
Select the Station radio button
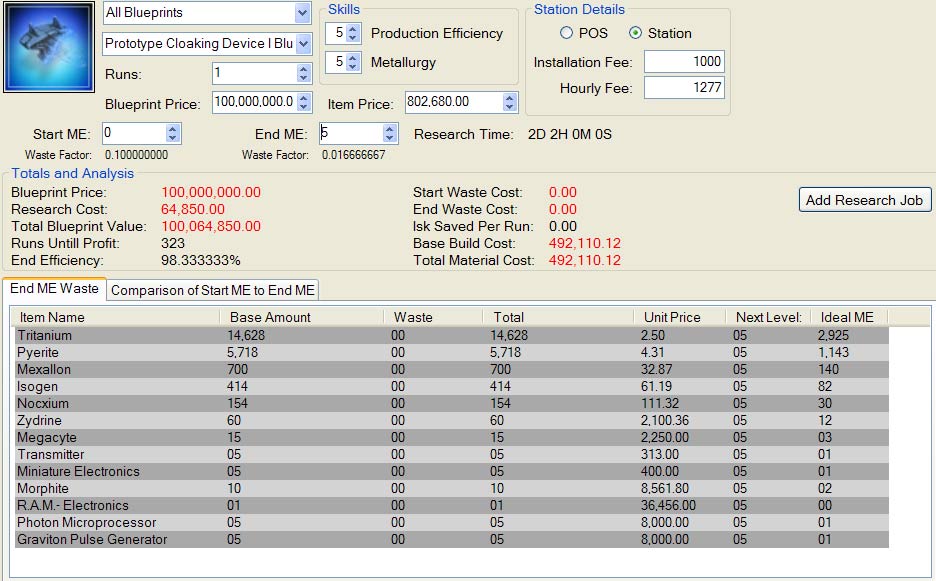(636, 33)
